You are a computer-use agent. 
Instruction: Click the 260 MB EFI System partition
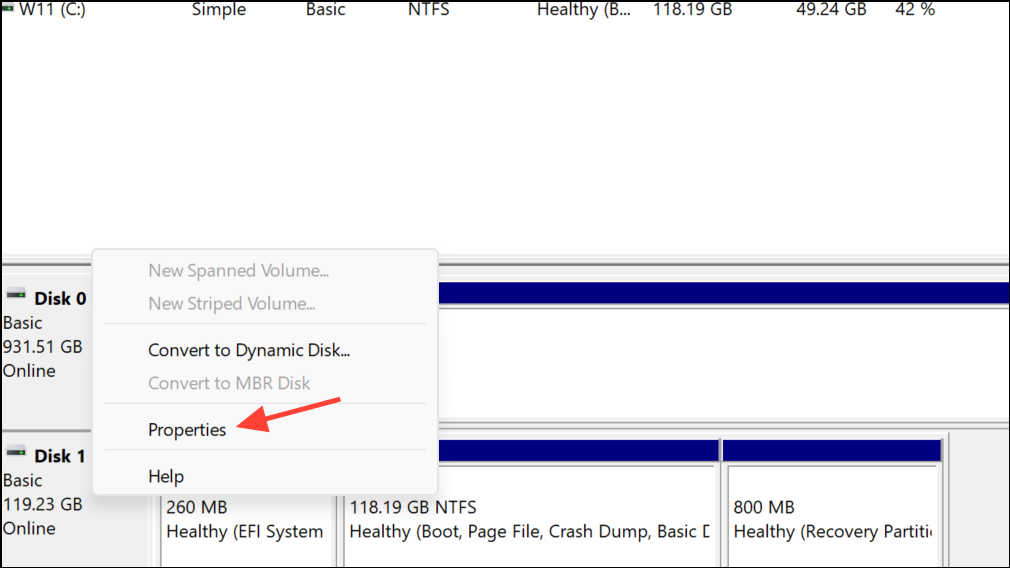[x=247, y=531]
